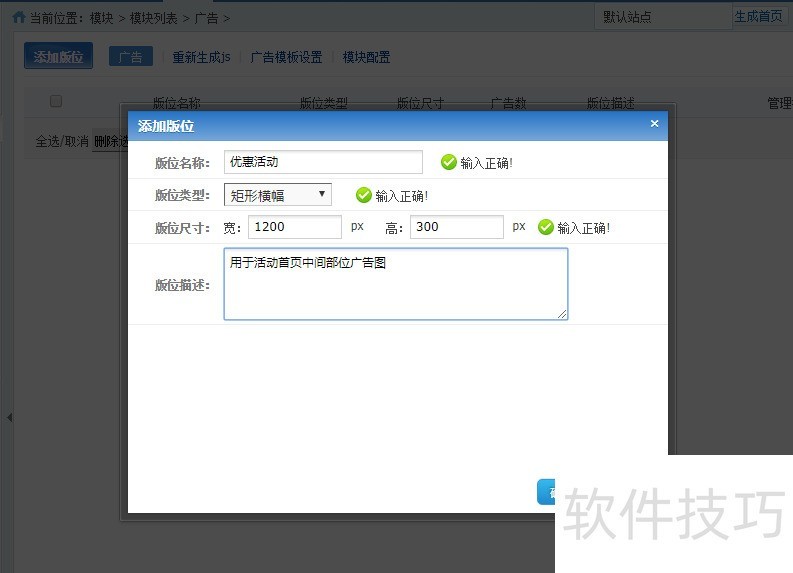Click the 版位尺寸 column header
The image size is (793, 573).
coord(420,103)
